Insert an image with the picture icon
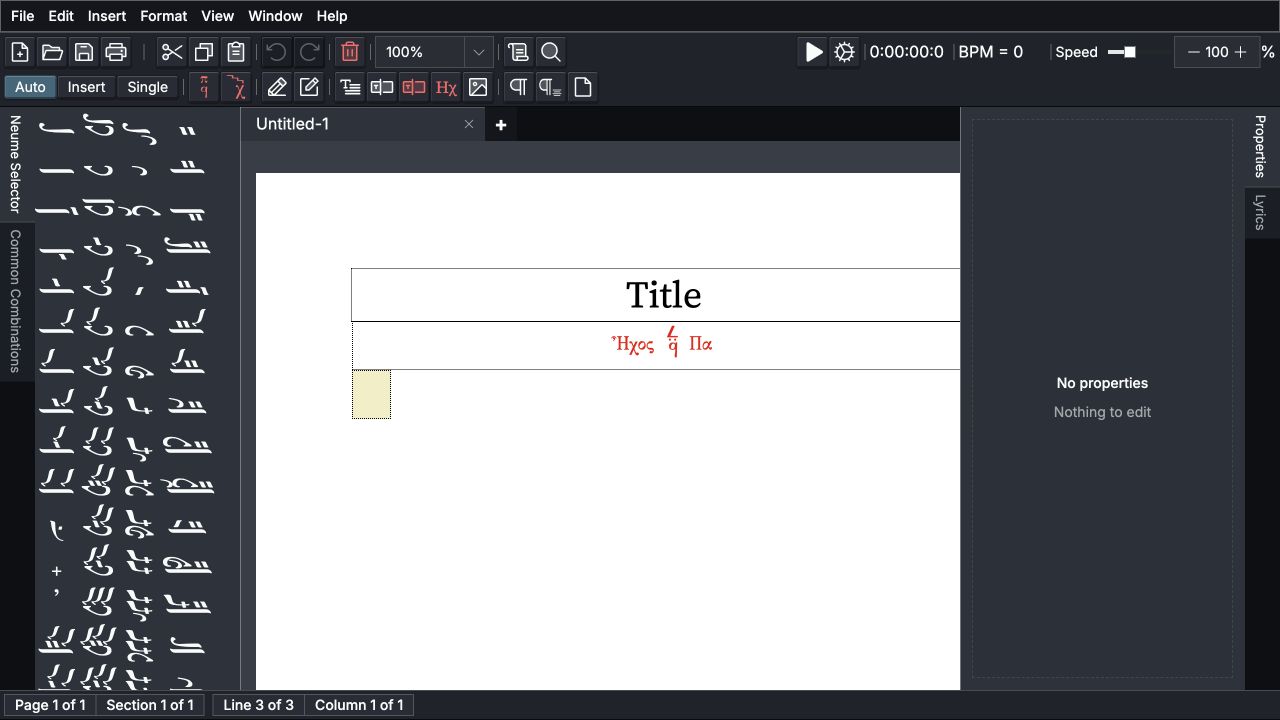The width and height of the screenshot is (1280, 720). [x=478, y=87]
